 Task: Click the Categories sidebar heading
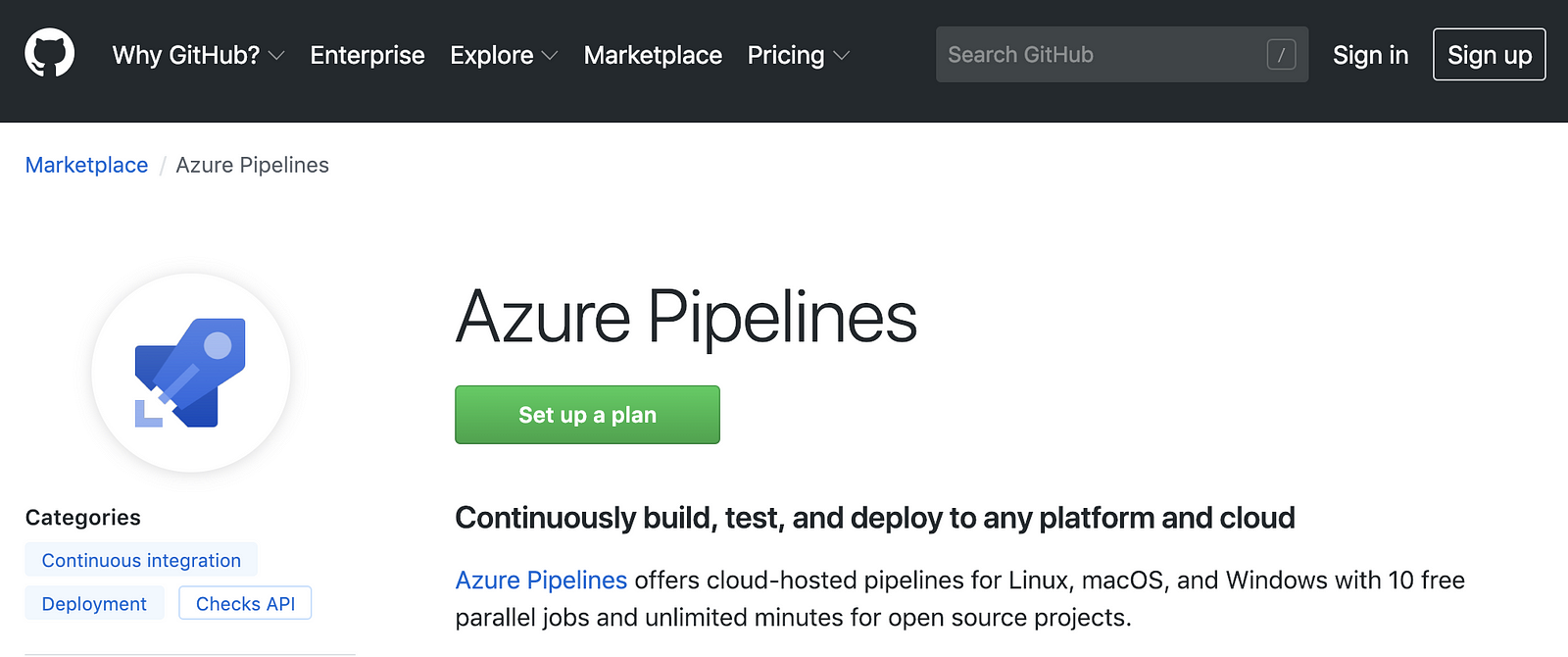pyautogui.click(x=83, y=518)
